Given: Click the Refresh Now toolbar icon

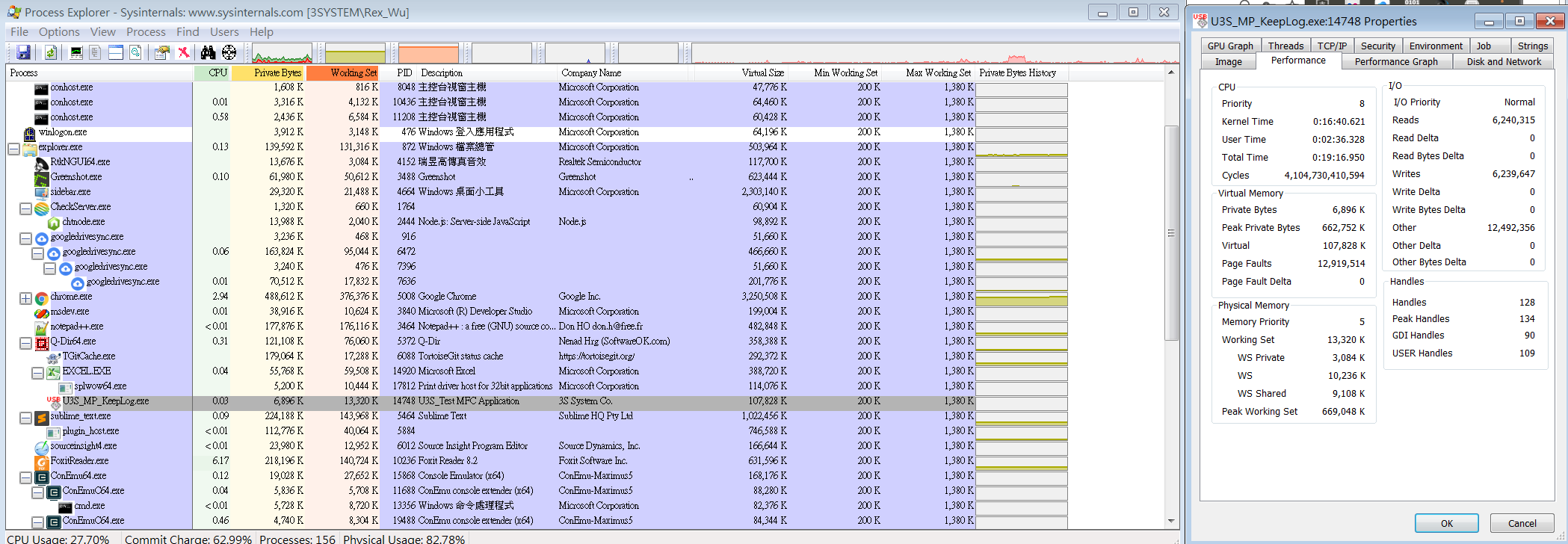Looking at the screenshot, I should [x=51, y=52].
